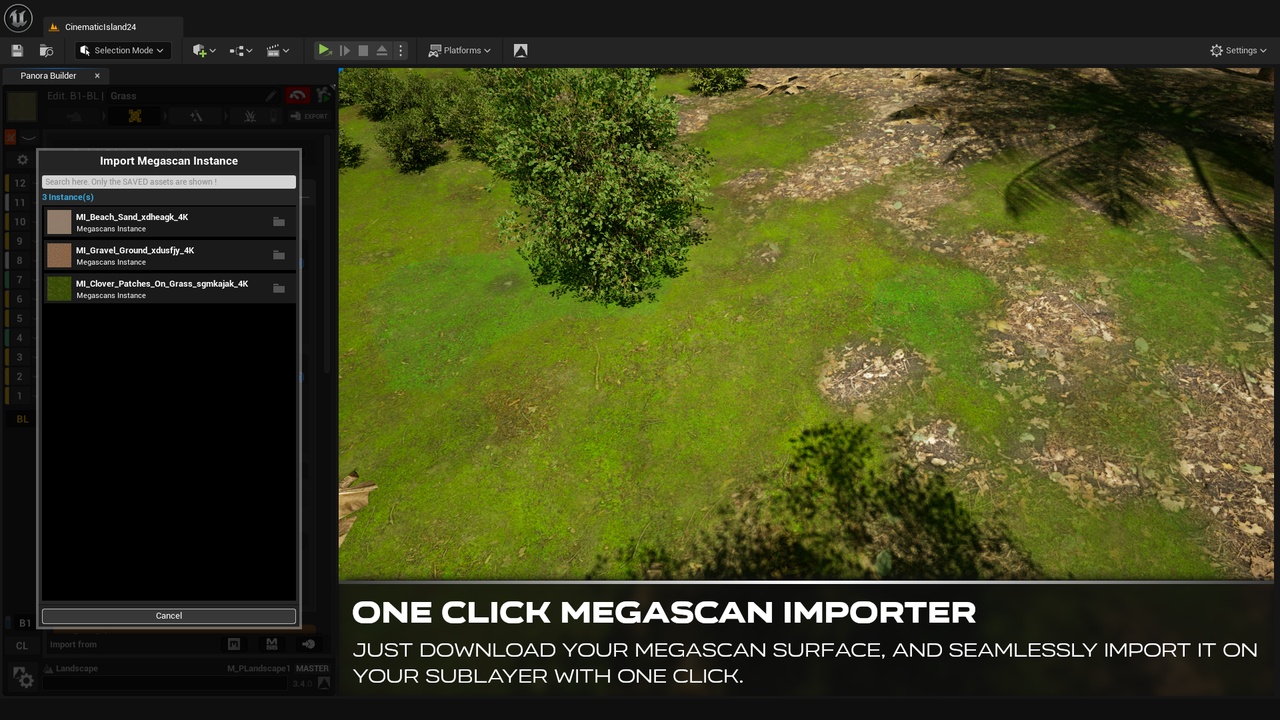1280x720 pixels.
Task: Click the red speedometer performance icon
Action: click(x=298, y=96)
